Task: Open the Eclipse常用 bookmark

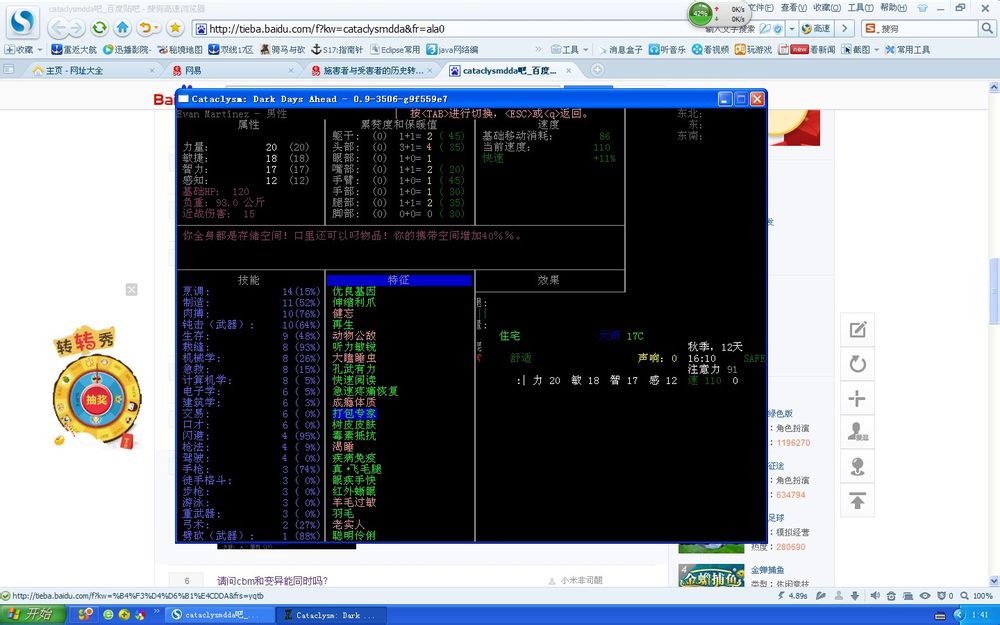Action: [x=395, y=49]
